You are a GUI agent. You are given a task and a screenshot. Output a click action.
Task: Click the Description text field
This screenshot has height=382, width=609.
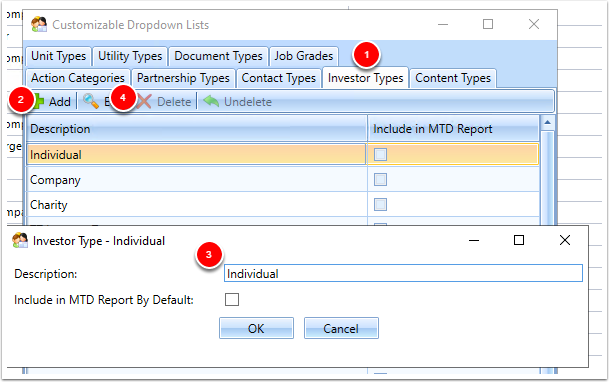pos(403,273)
